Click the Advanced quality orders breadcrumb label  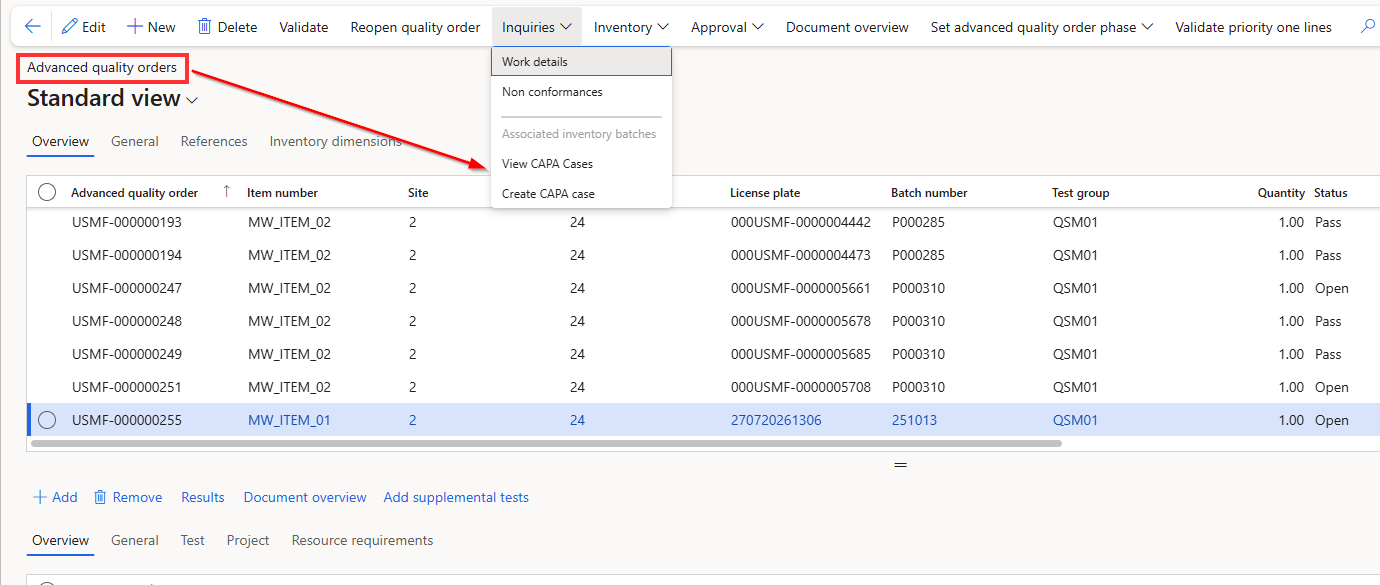point(102,68)
